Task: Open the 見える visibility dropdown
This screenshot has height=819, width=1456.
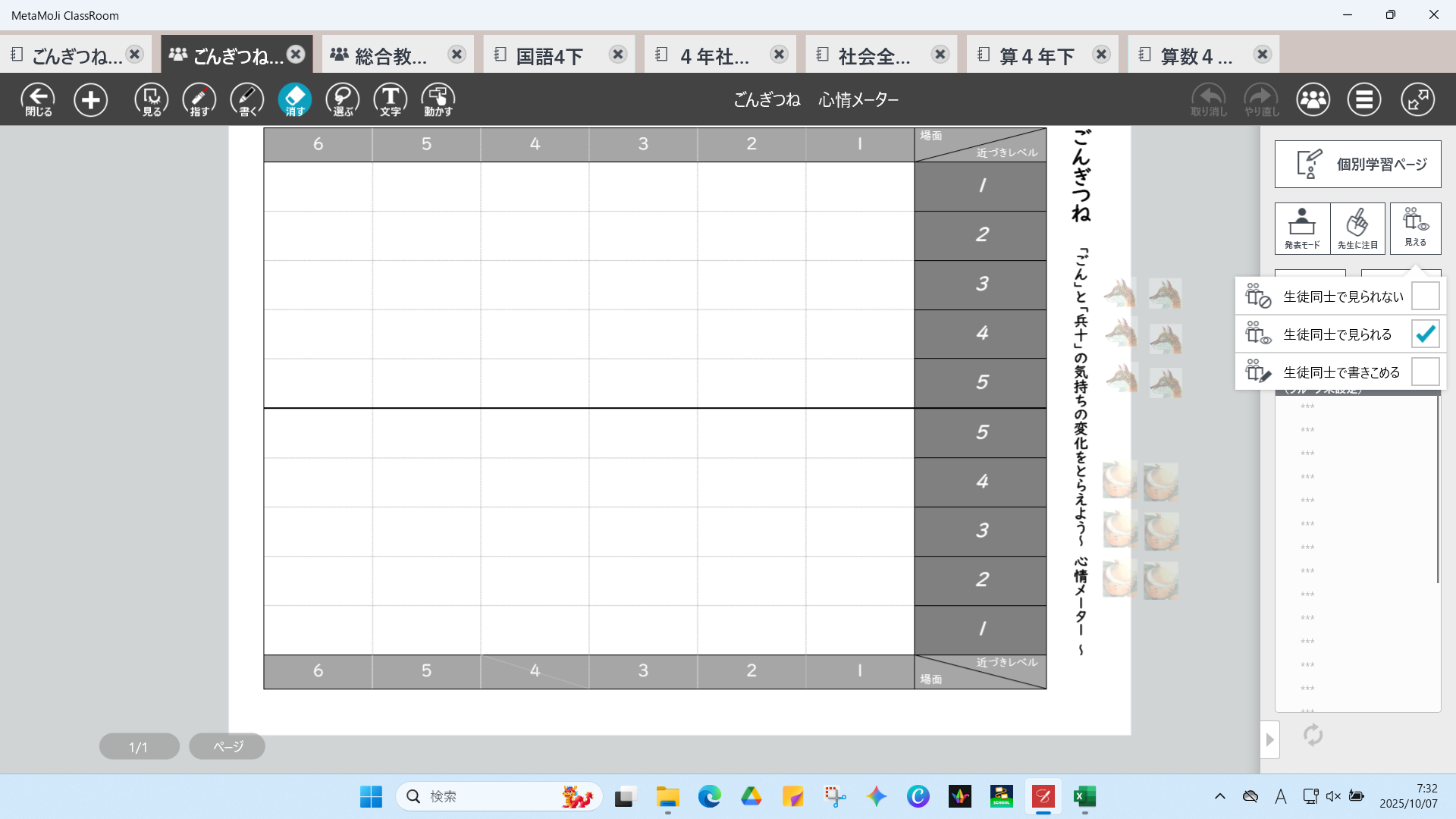Action: [x=1415, y=228]
